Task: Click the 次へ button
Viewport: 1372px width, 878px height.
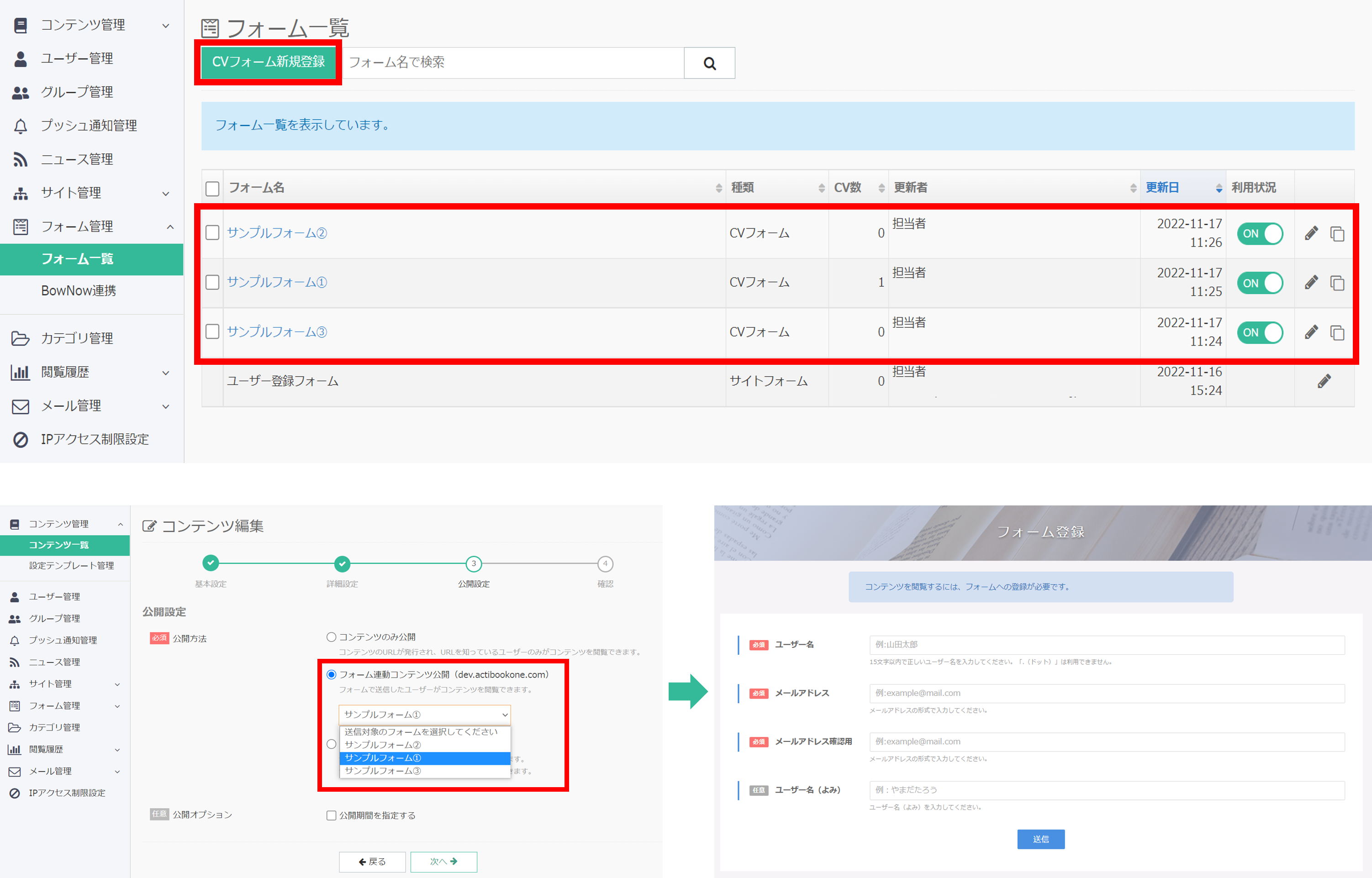Action: [443, 862]
